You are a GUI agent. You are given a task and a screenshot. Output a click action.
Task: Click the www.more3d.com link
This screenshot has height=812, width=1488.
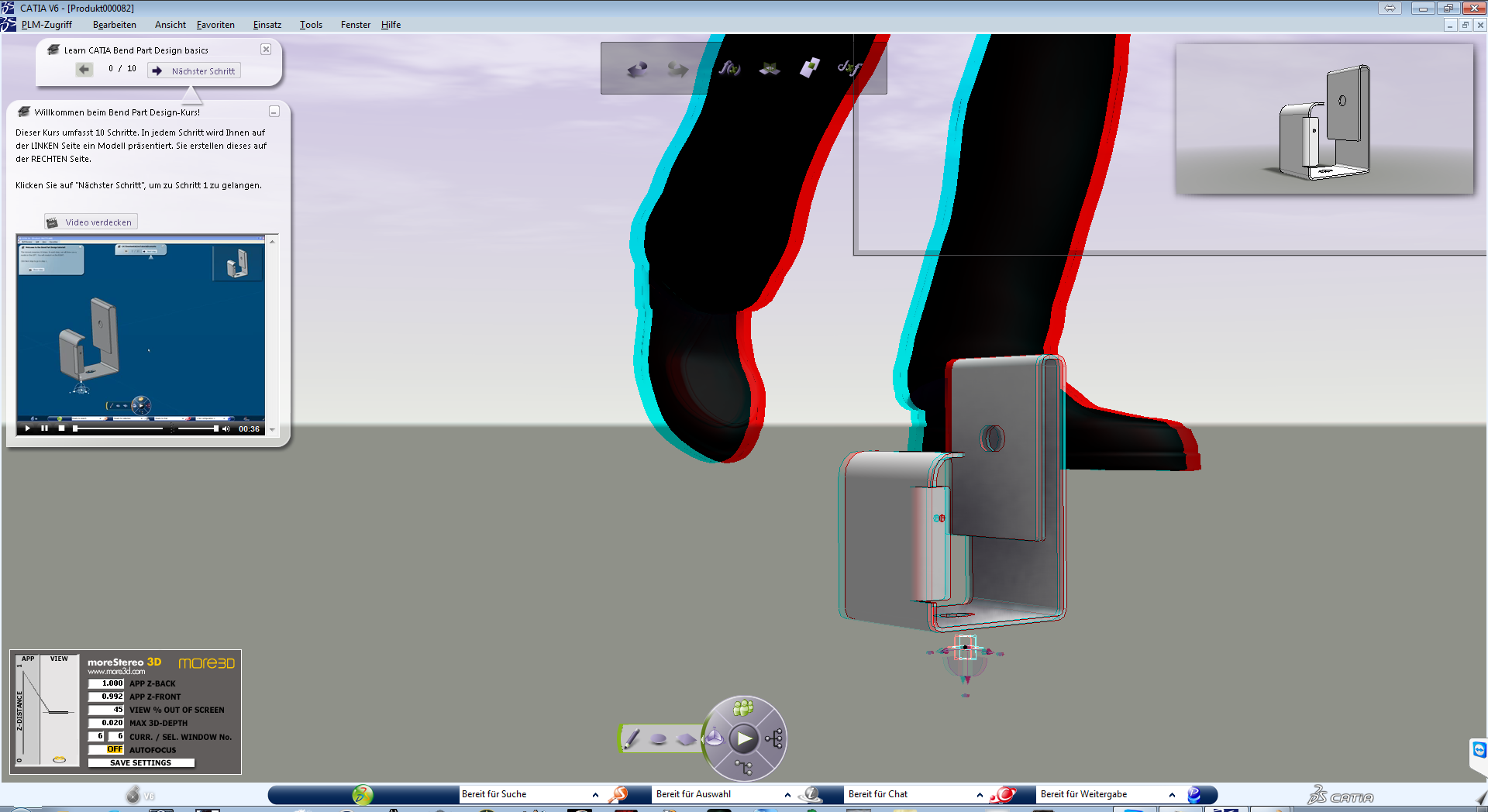click(x=116, y=672)
